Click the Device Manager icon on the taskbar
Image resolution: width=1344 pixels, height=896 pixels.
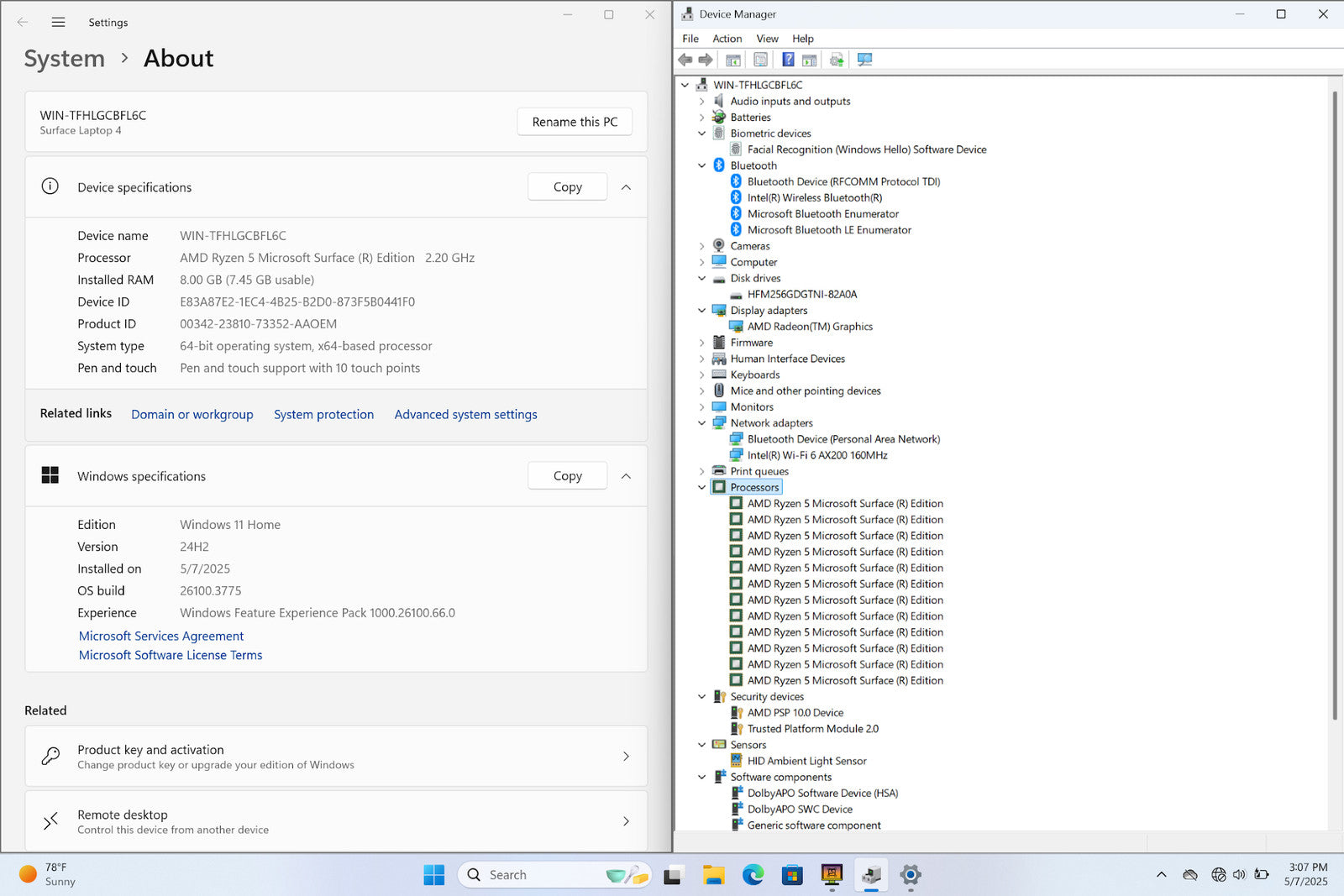(x=871, y=875)
